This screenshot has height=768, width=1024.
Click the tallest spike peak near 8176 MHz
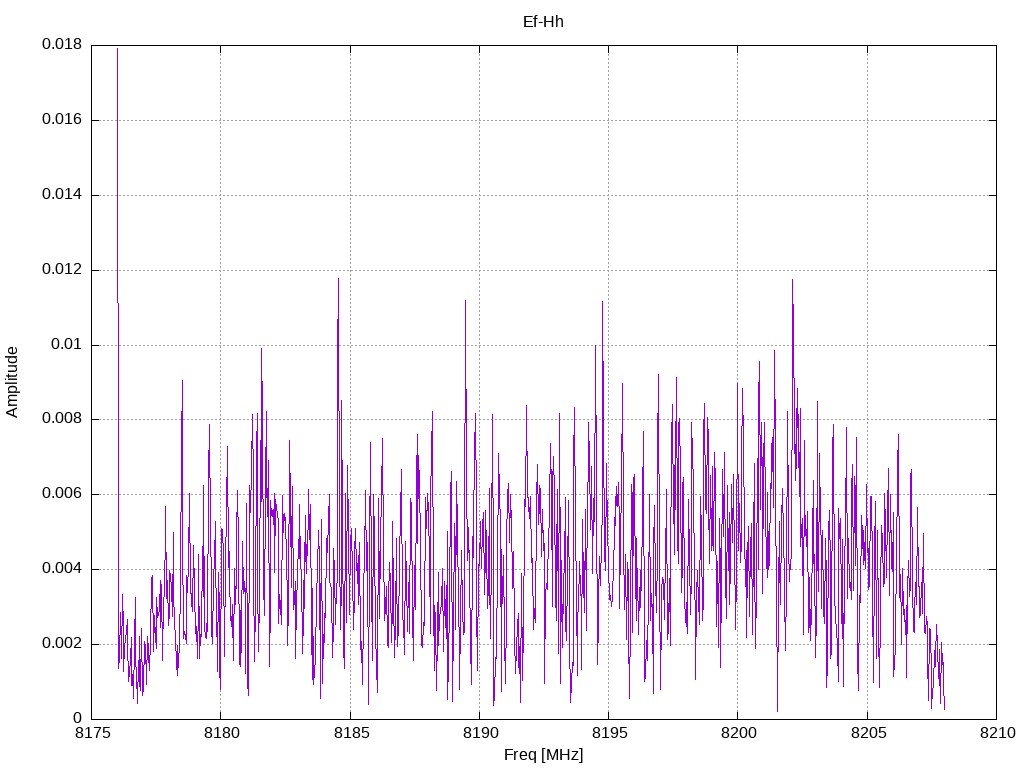coord(118,49)
